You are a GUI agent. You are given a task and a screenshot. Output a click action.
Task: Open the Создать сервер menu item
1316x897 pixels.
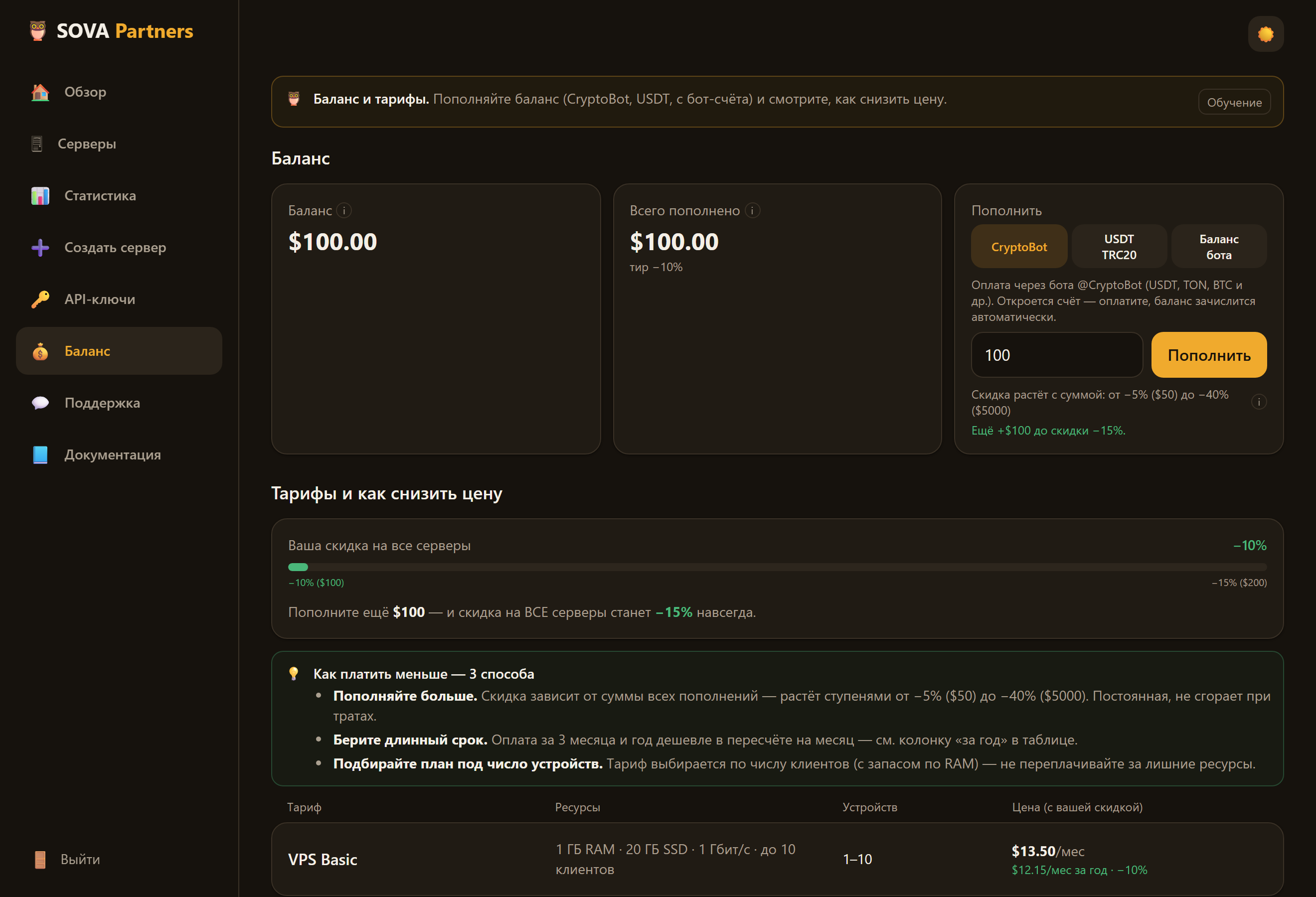tap(119, 247)
